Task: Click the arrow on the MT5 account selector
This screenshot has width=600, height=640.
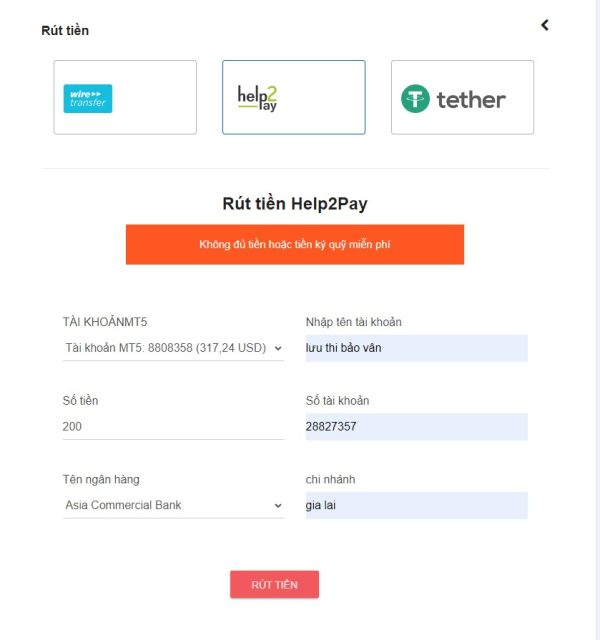Action: (278, 348)
